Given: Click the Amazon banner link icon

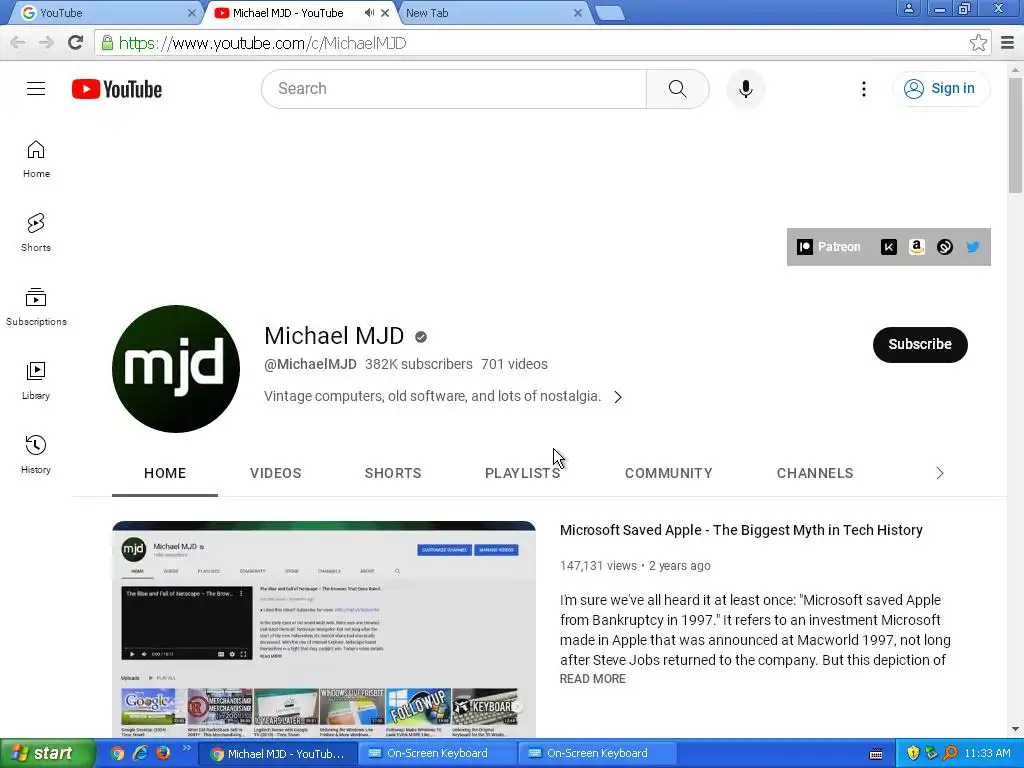Looking at the screenshot, I should click(x=916, y=247).
